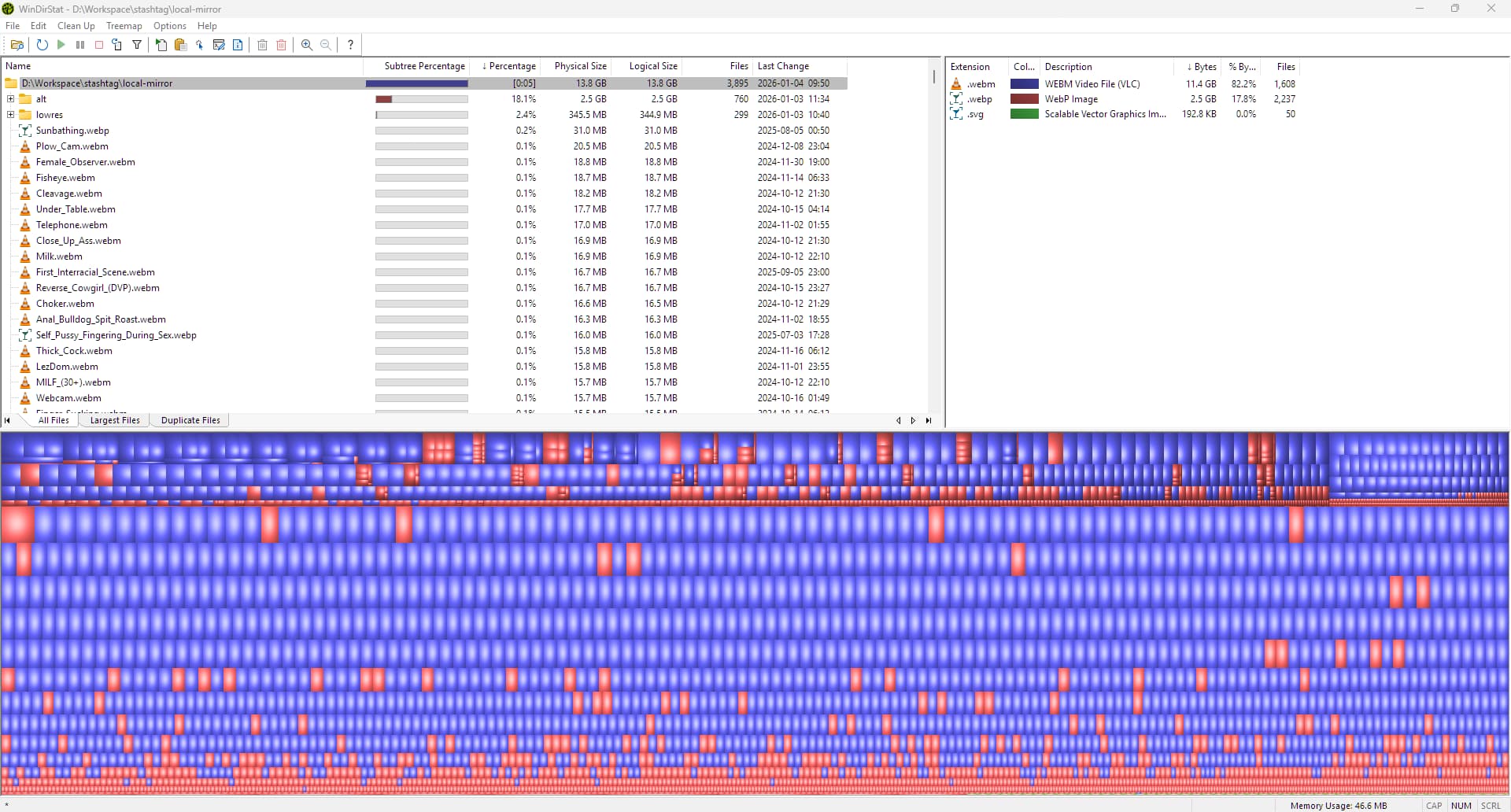
Task: Switch to the Duplicate Files tab
Action: tap(190, 420)
